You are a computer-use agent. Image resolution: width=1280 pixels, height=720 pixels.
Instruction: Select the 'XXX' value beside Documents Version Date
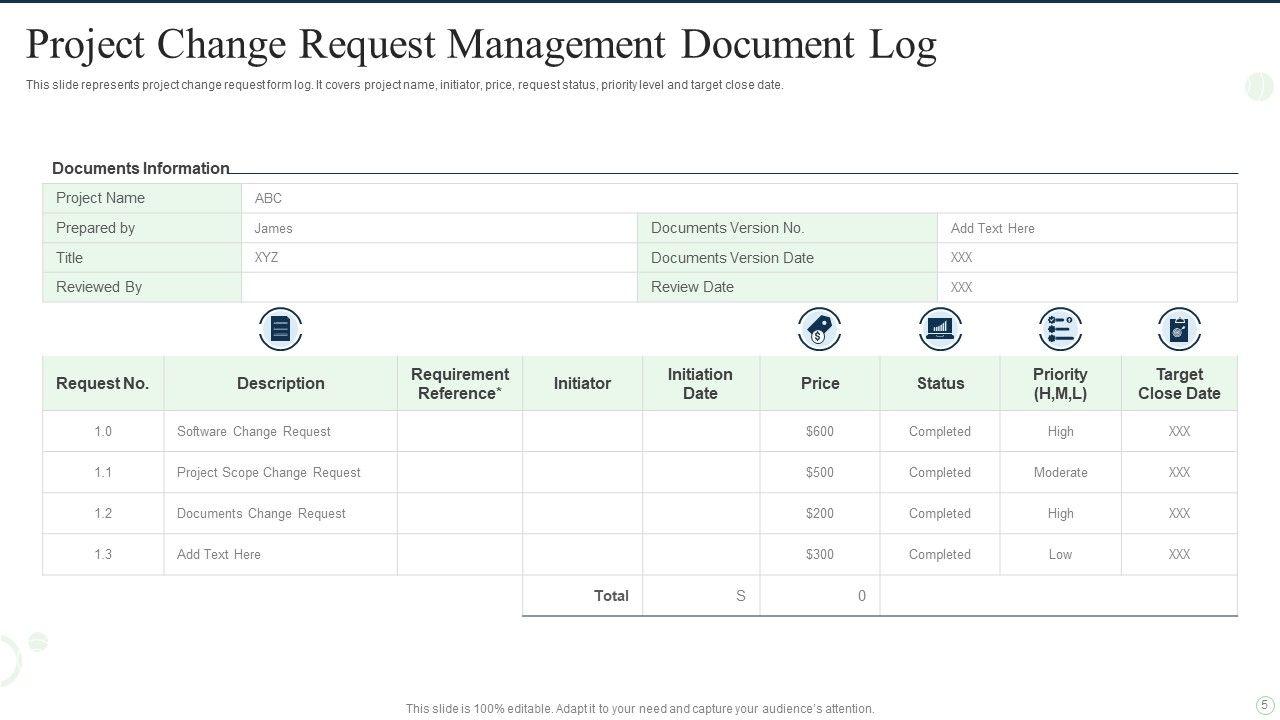click(x=962, y=257)
